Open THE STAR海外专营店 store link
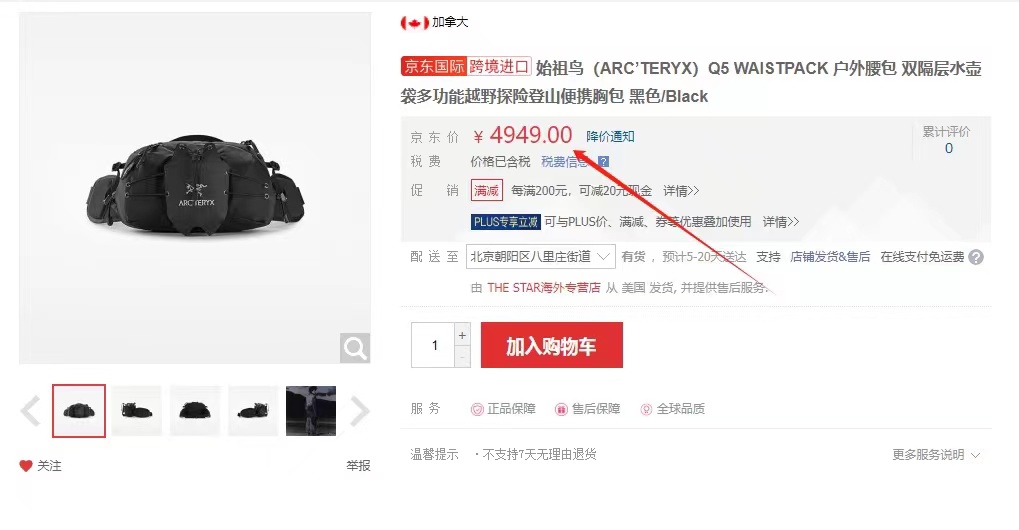Viewport: 1019px width, 530px height. (x=543, y=288)
